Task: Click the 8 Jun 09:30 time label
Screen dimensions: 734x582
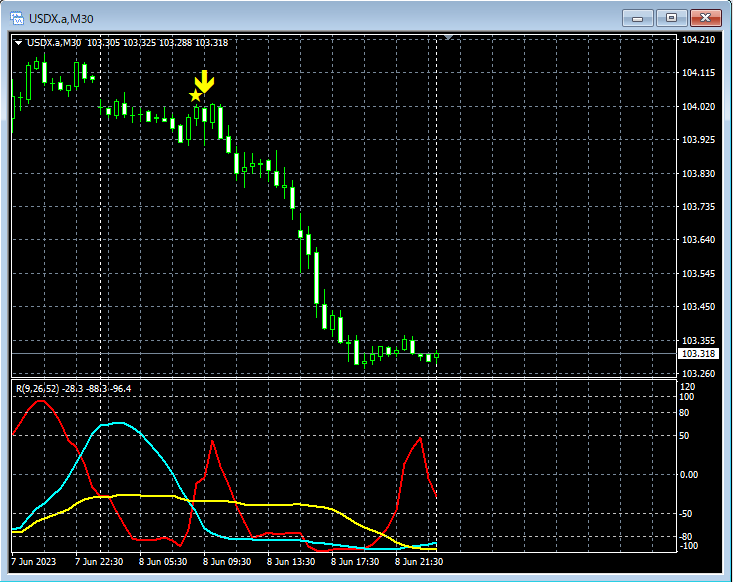Action: tap(227, 561)
